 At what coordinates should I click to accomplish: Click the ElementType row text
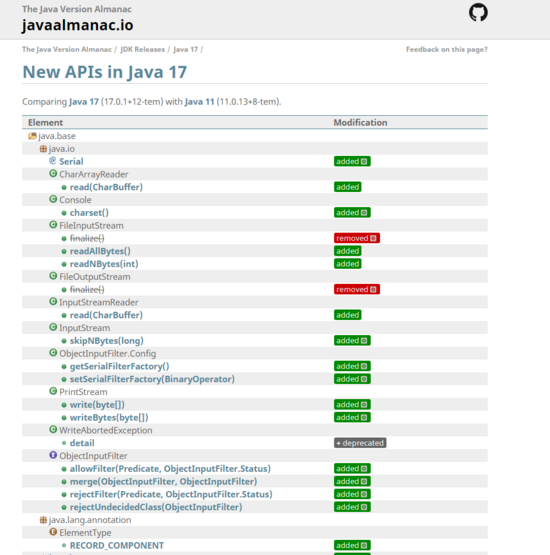tap(85, 533)
